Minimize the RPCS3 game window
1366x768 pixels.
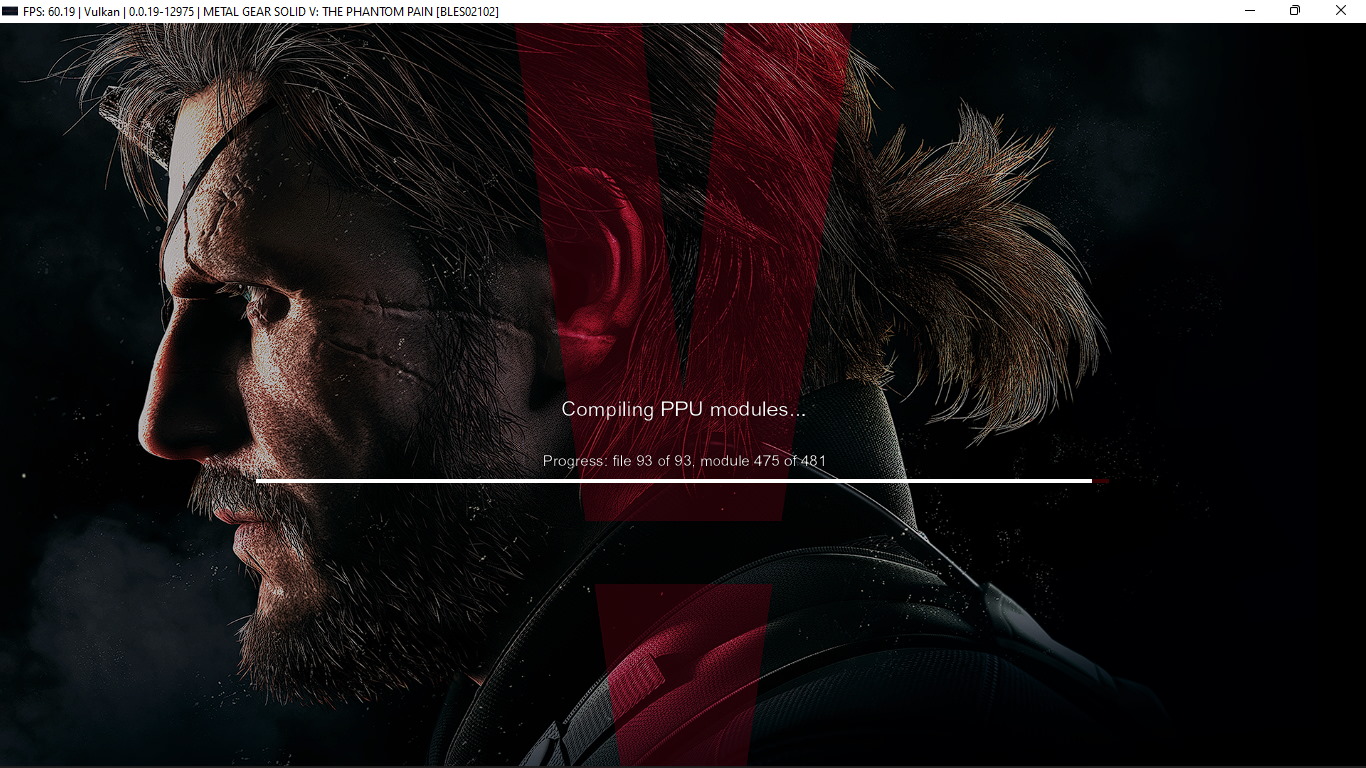click(1250, 11)
